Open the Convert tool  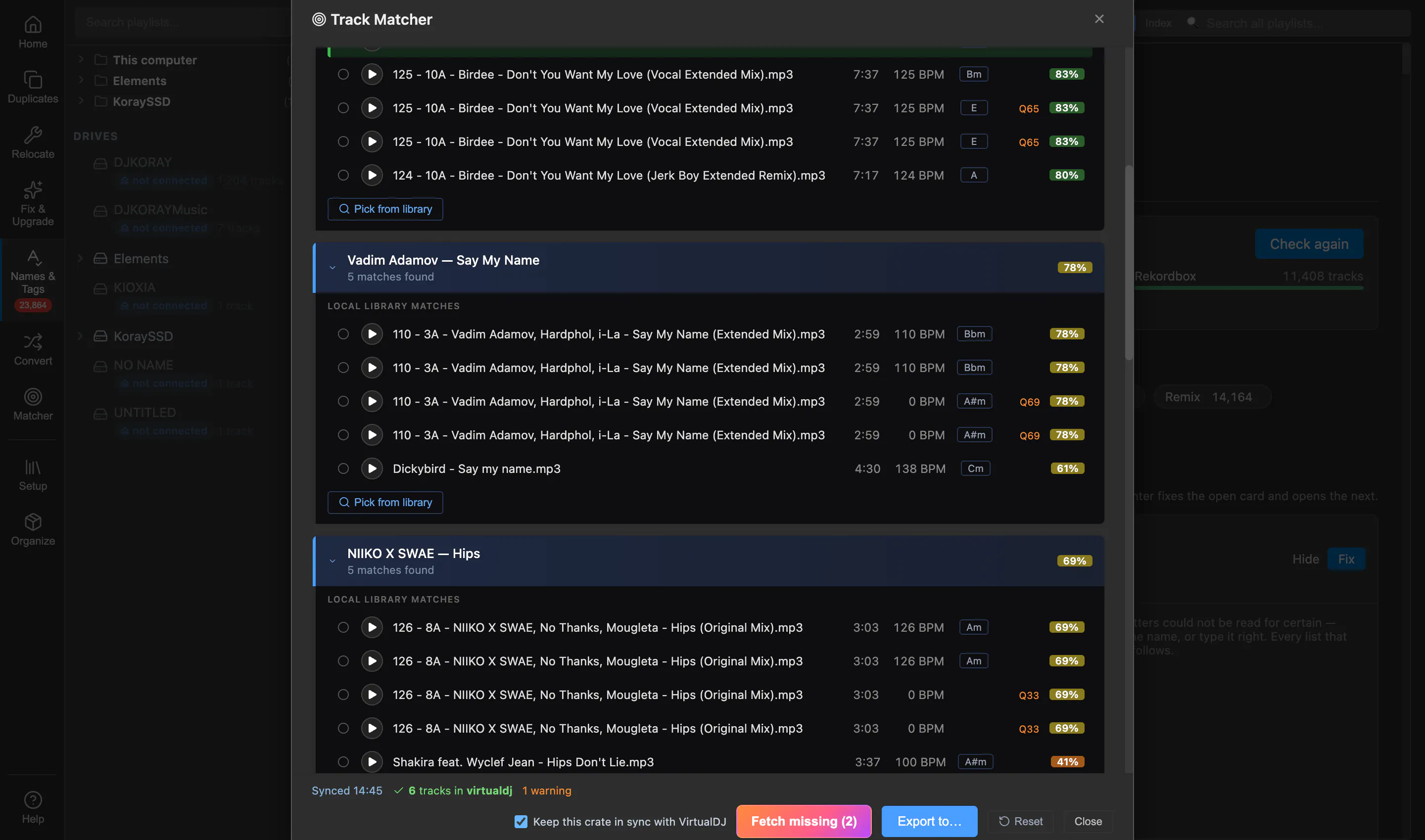33,349
